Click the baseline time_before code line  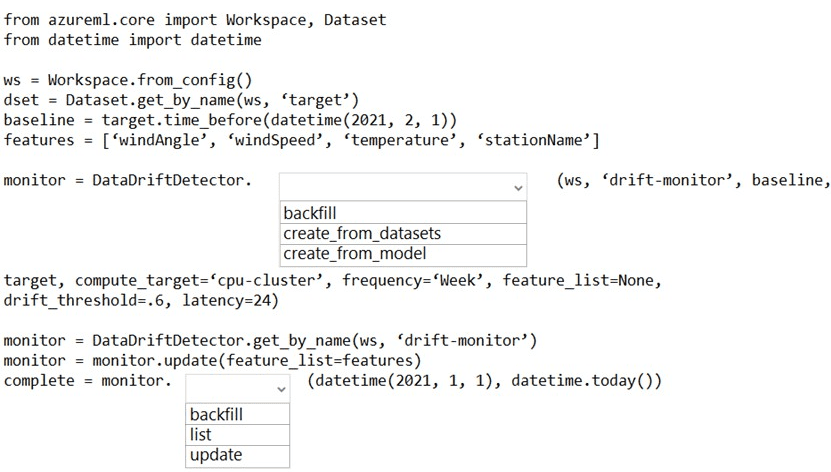tap(230, 120)
